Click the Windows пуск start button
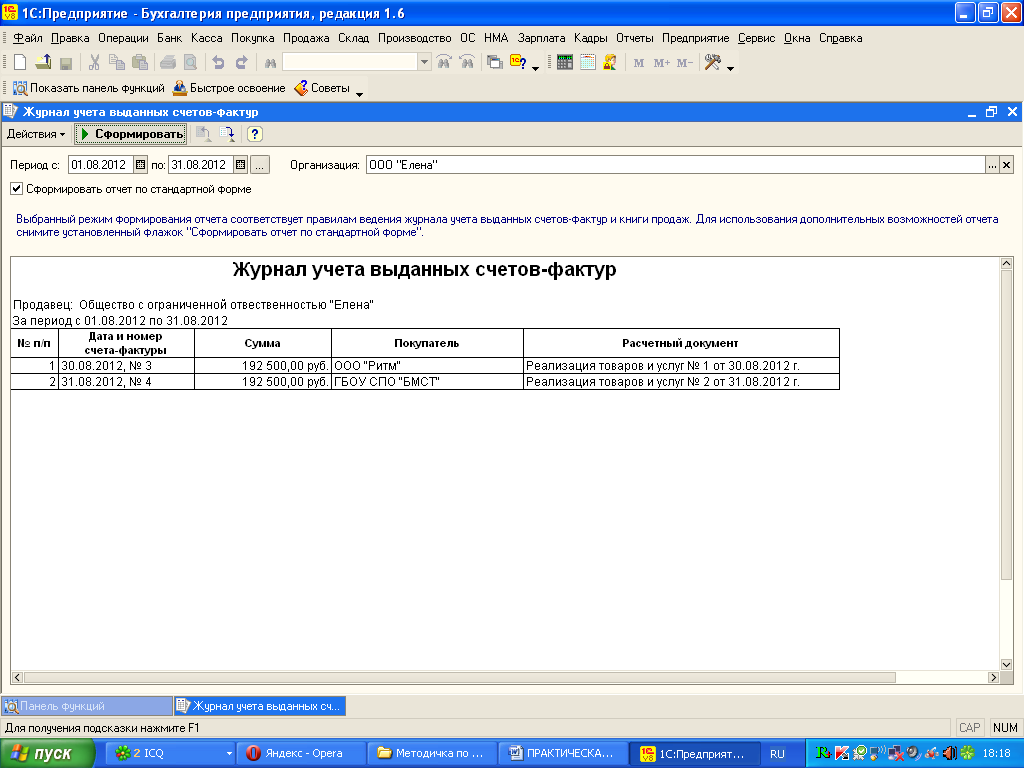The width and height of the screenshot is (1024, 768). point(47,753)
